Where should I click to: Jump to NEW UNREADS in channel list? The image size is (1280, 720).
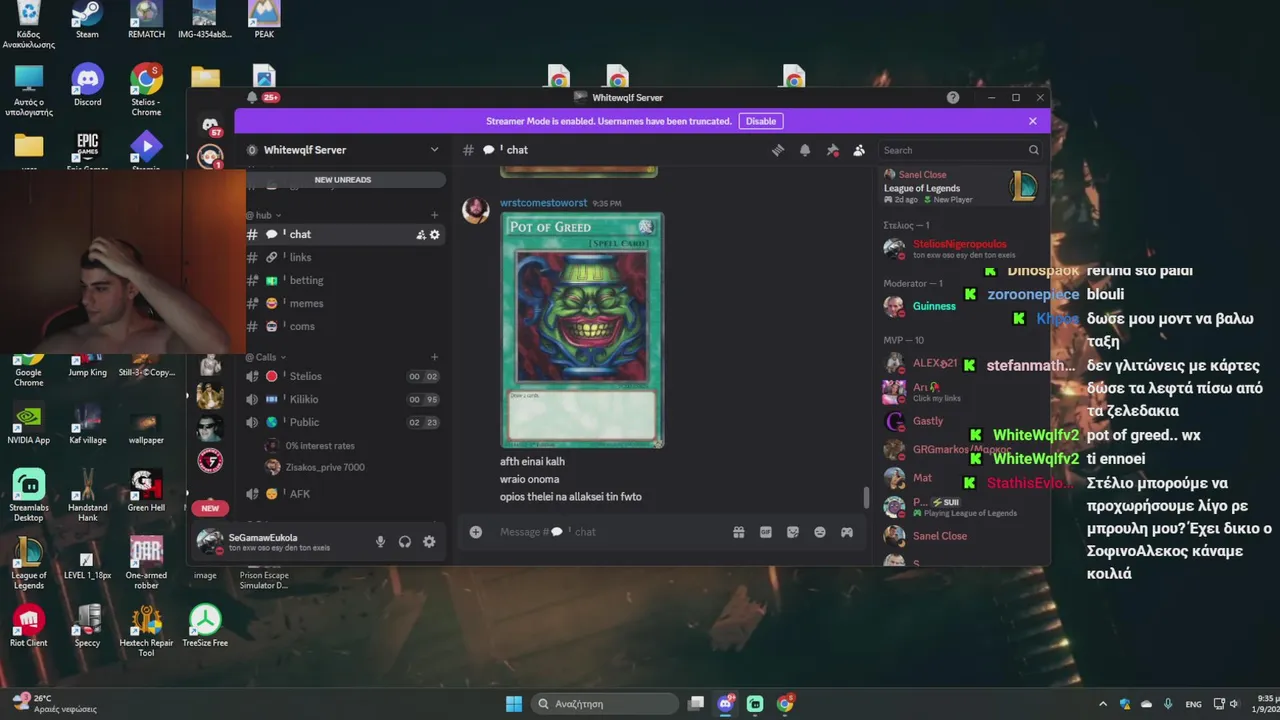point(343,180)
